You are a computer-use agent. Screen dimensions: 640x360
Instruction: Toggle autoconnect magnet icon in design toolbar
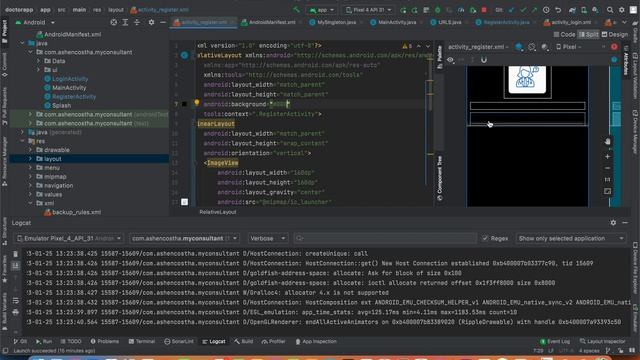point(484,60)
